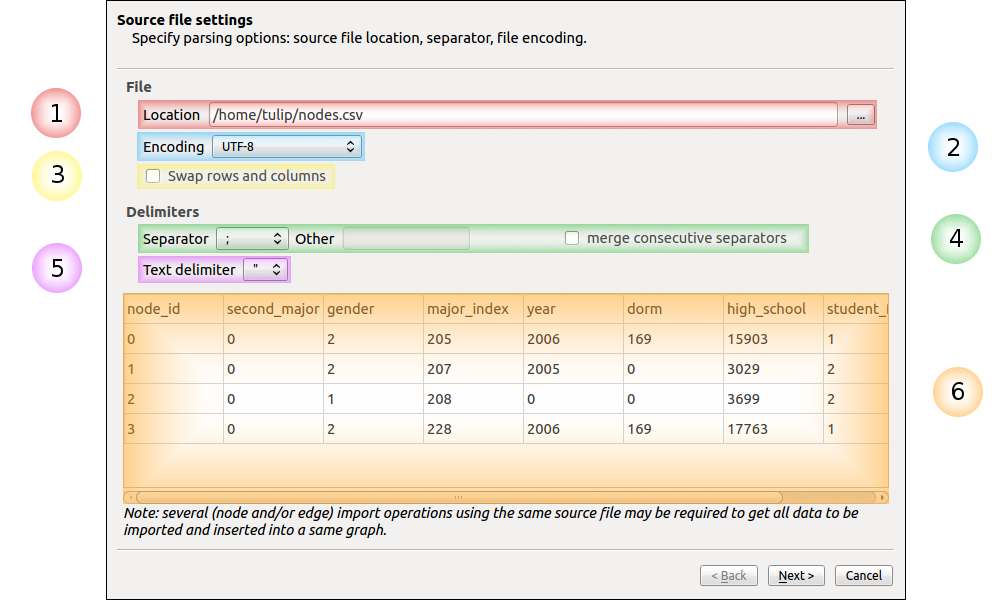The image size is (1000, 600).
Task: Click the dorm column header
Action: [x=673, y=309]
